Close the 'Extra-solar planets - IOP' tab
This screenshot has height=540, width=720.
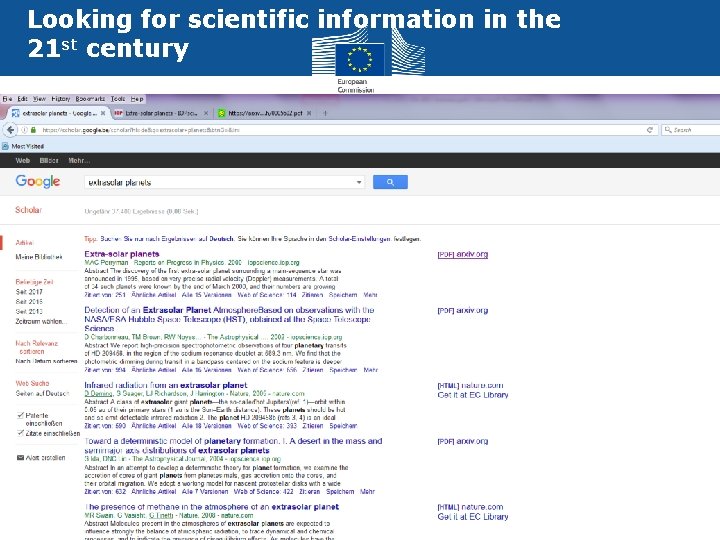coord(206,113)
